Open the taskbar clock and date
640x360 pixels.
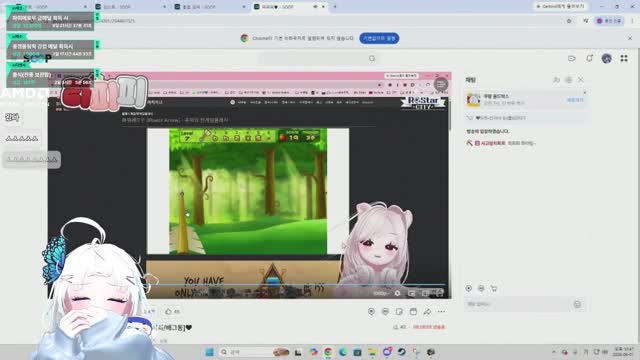pyautogui.click(x=623, y=352)
